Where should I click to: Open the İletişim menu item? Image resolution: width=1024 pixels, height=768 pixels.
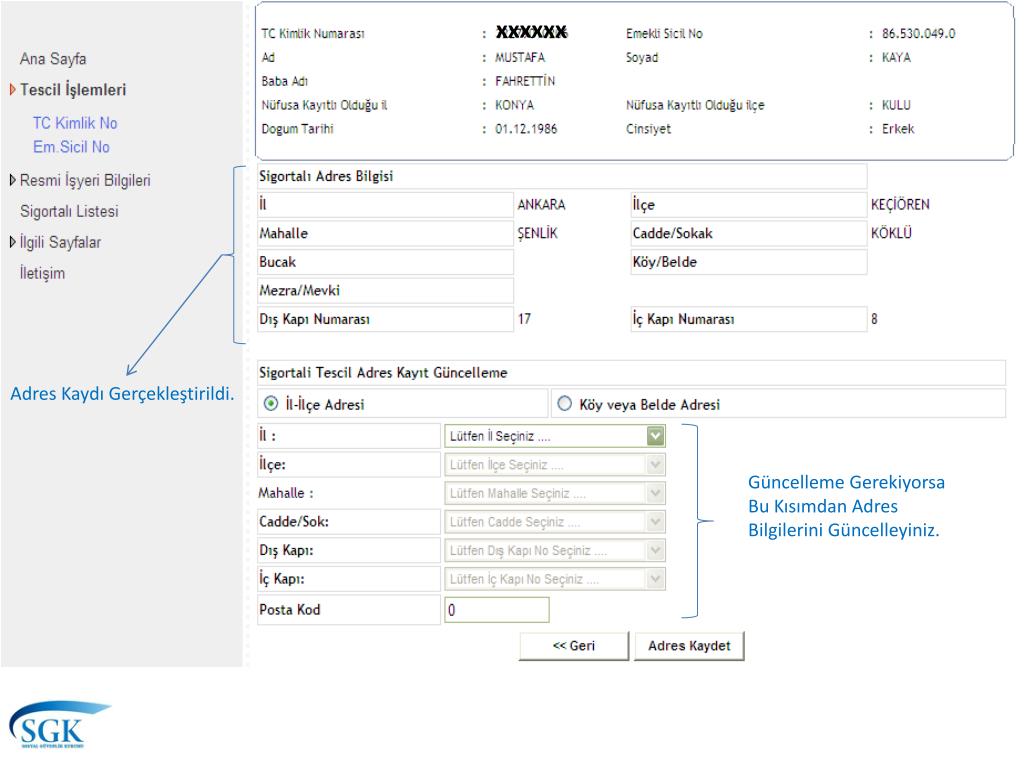(x=42, y=273)
